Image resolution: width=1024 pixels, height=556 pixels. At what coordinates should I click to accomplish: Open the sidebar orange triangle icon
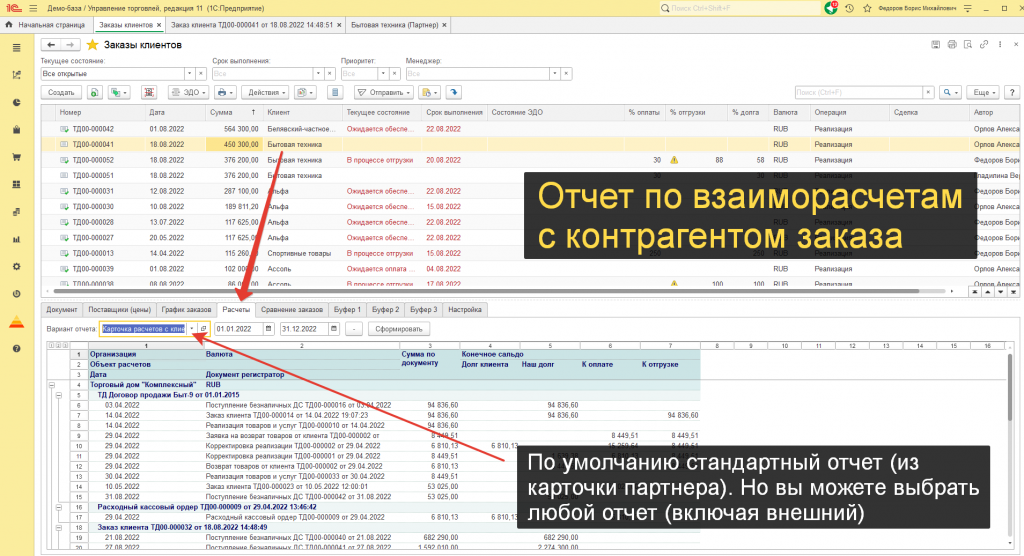pos(16,322)
